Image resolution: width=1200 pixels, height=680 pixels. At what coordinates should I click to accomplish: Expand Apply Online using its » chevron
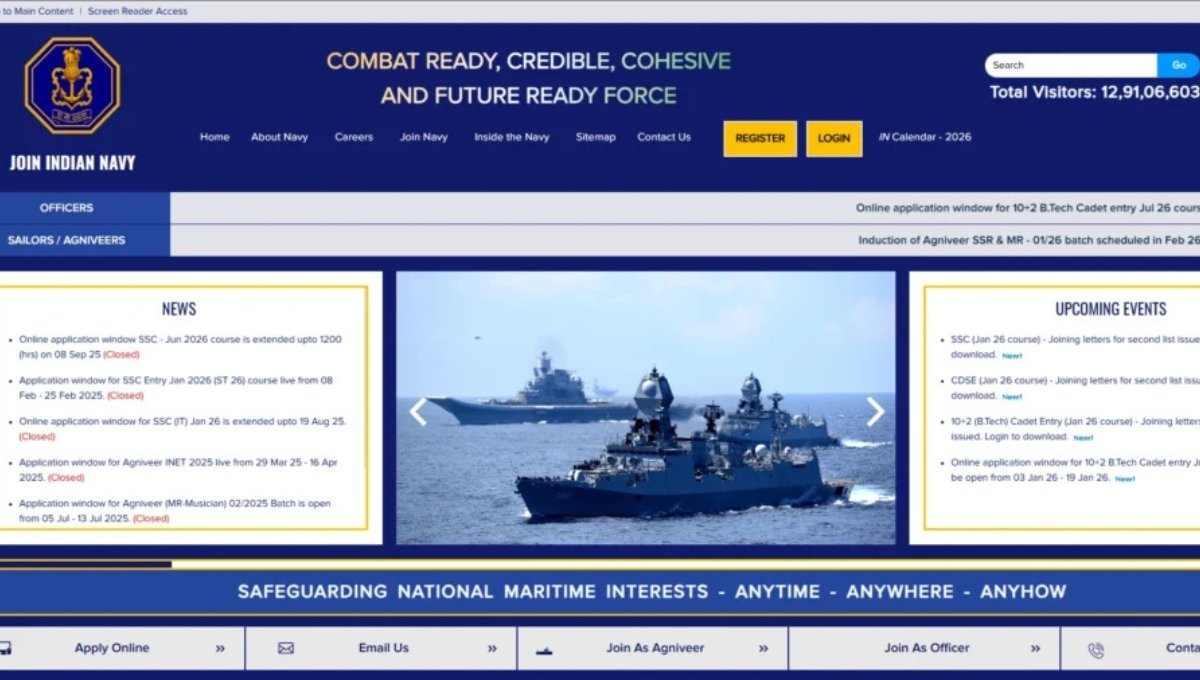(x=220, y=648)
